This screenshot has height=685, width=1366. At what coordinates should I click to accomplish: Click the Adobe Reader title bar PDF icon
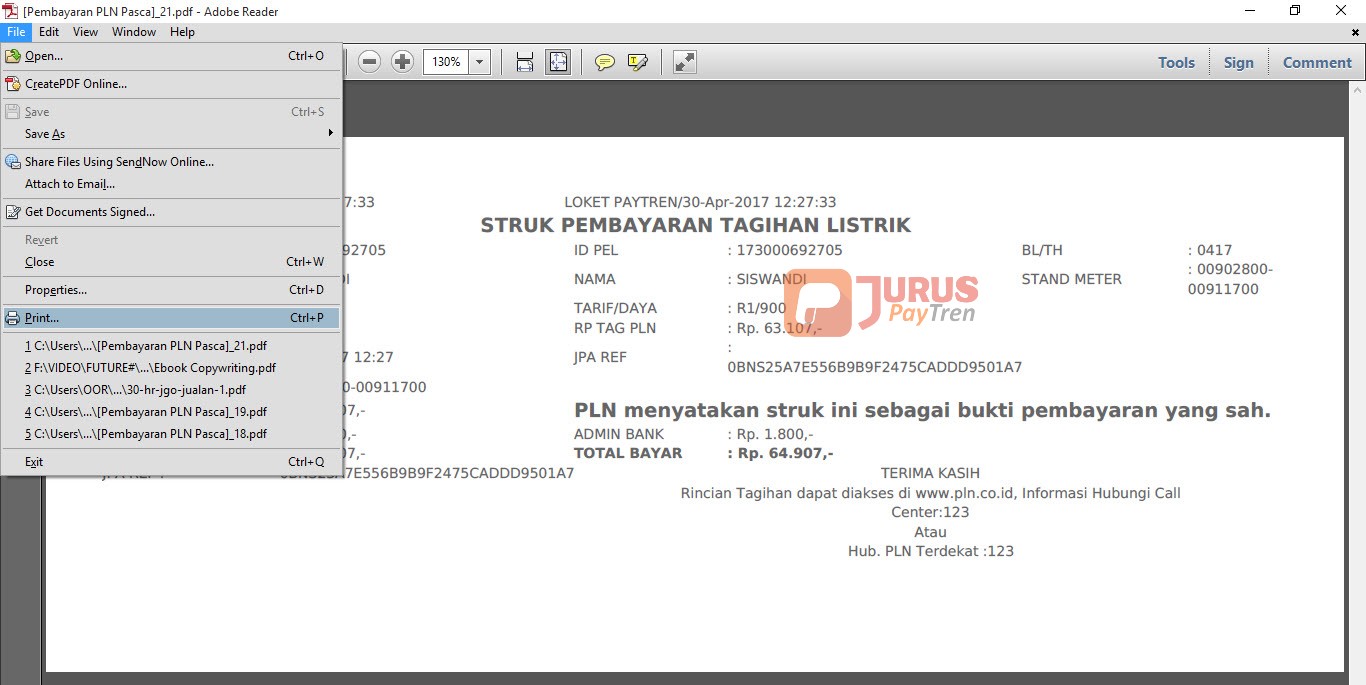11,11
